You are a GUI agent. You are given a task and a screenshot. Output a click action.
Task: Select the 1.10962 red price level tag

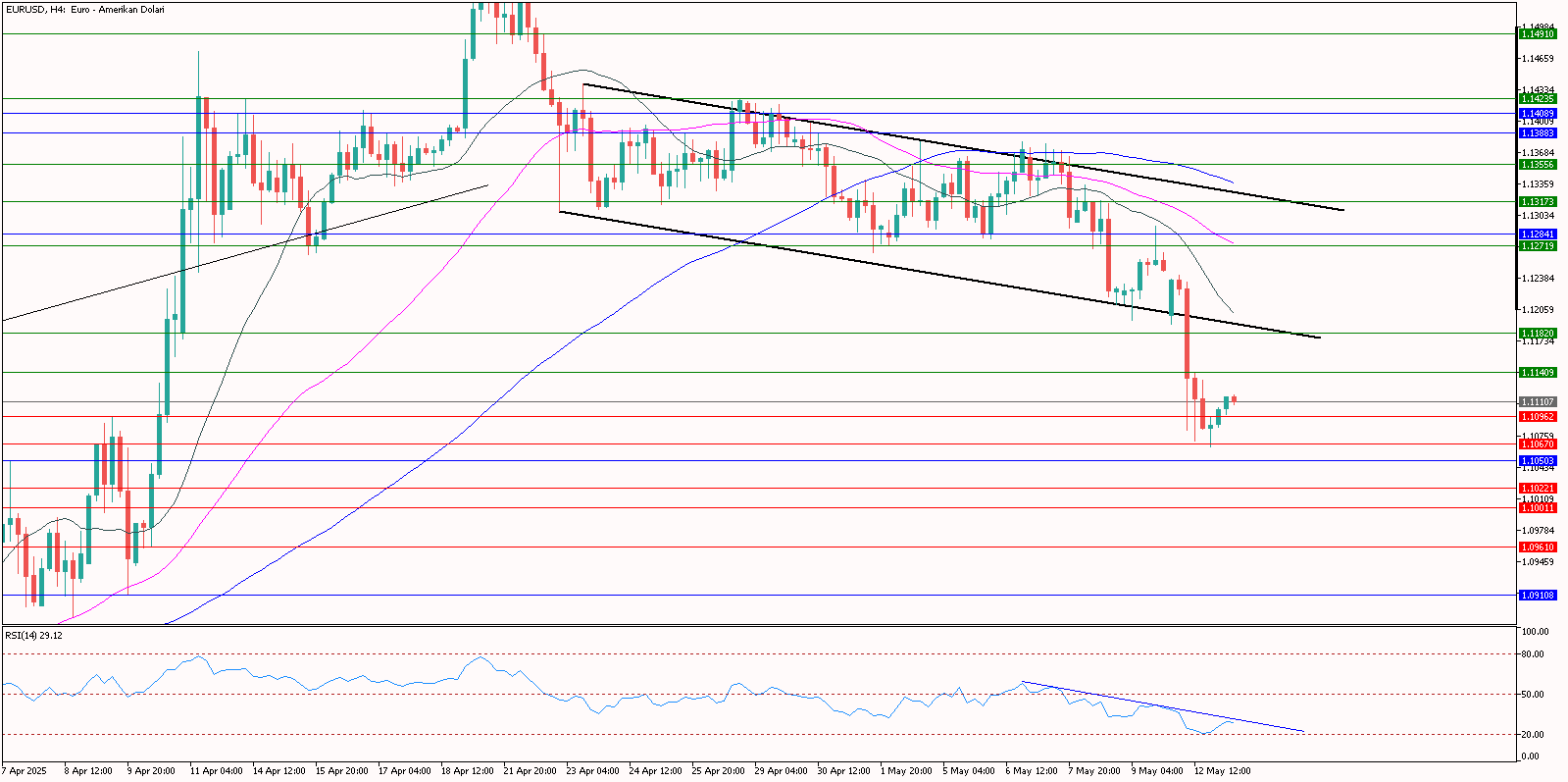click(x=1537, y=417)
